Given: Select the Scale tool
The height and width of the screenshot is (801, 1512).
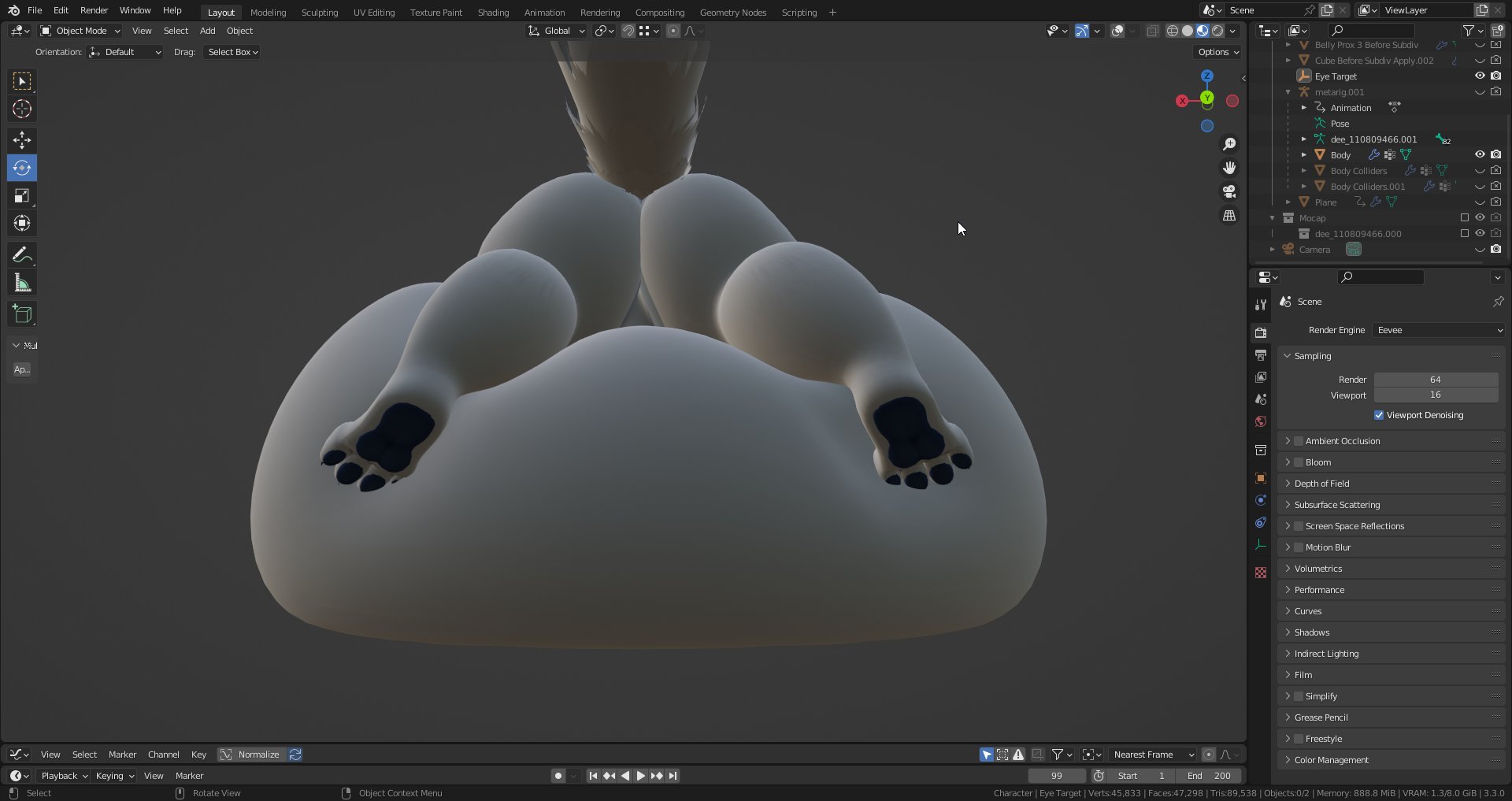Looking at the screenshot, I should tap(22, 195).
